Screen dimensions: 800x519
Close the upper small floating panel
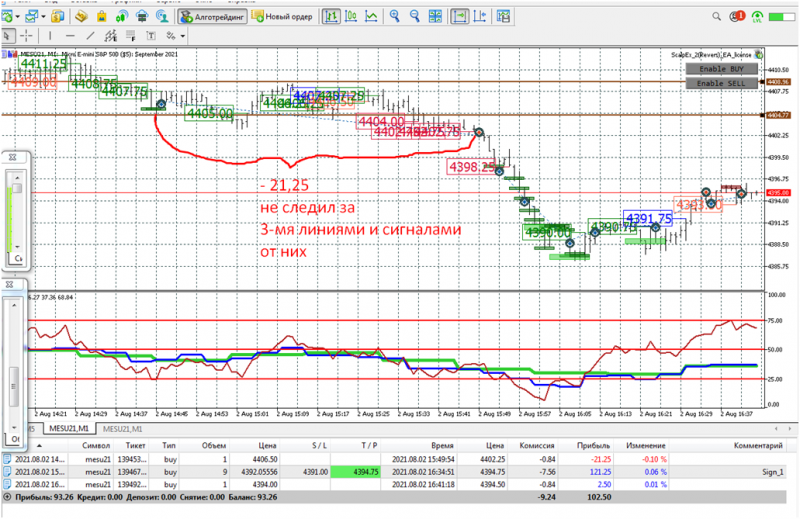[x=13, y=157]
